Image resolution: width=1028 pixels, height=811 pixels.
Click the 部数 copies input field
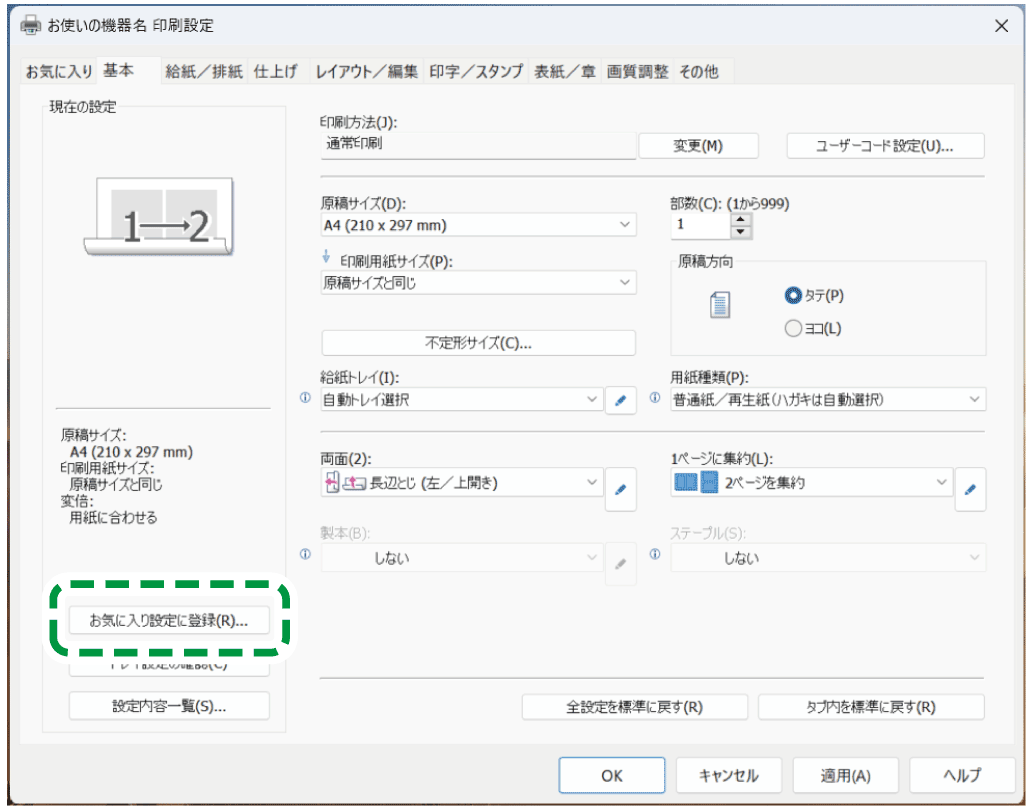pos(700,225)
